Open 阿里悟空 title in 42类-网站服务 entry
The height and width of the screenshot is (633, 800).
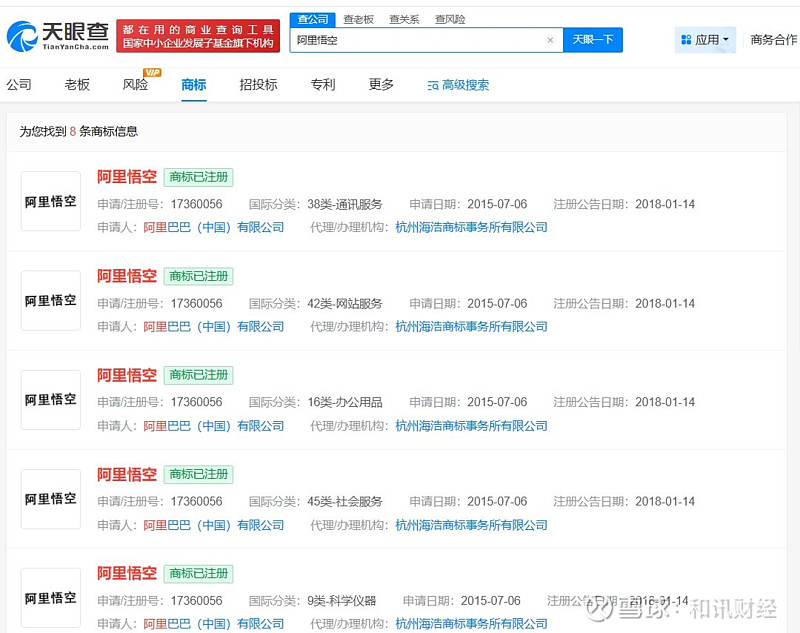(127, 276)
